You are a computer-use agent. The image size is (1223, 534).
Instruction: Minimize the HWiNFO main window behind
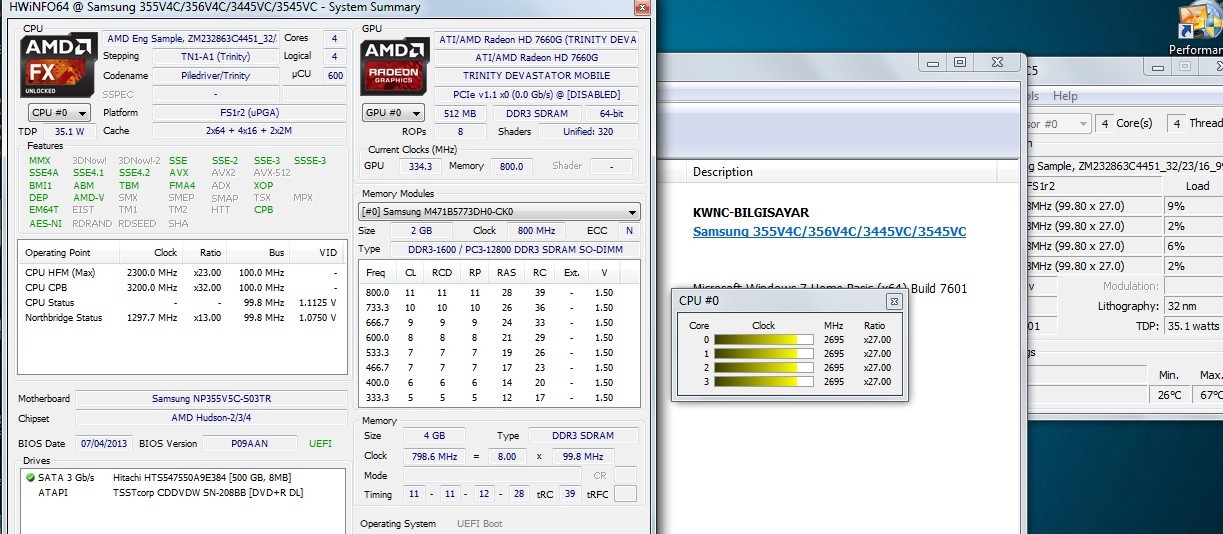933,62
